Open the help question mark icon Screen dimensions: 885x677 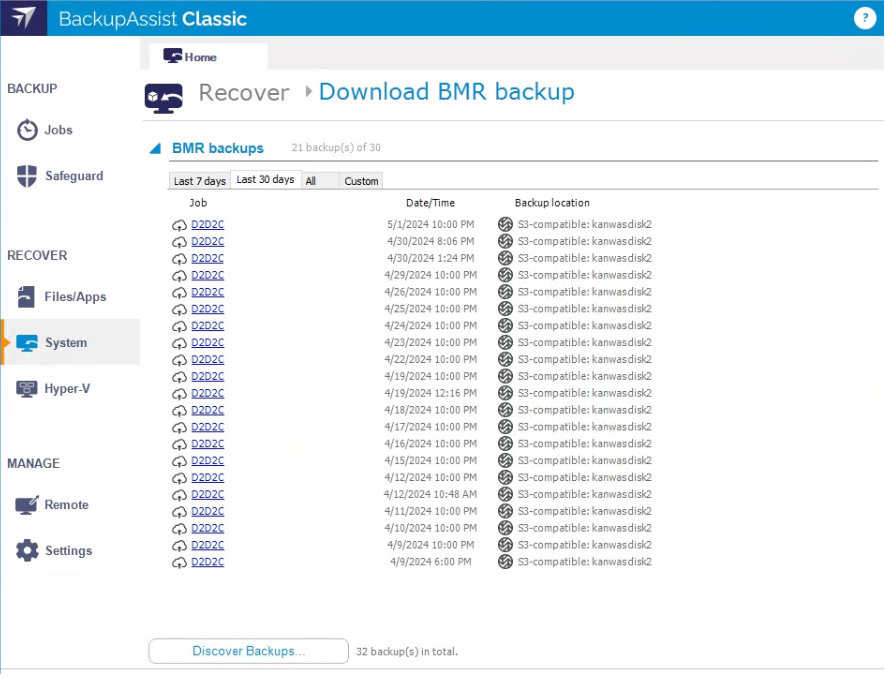click(865, 18)
